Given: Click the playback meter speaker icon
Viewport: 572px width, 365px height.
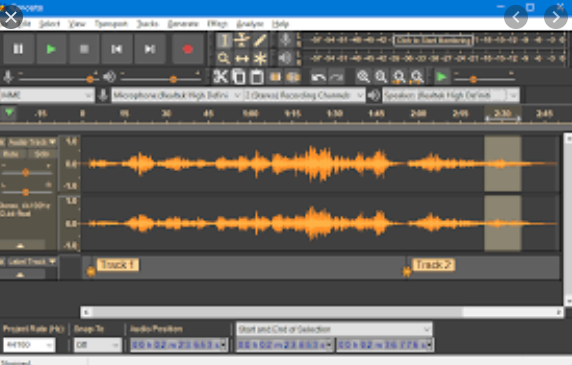Looking at the screenshot, I should tap(286, 58).
